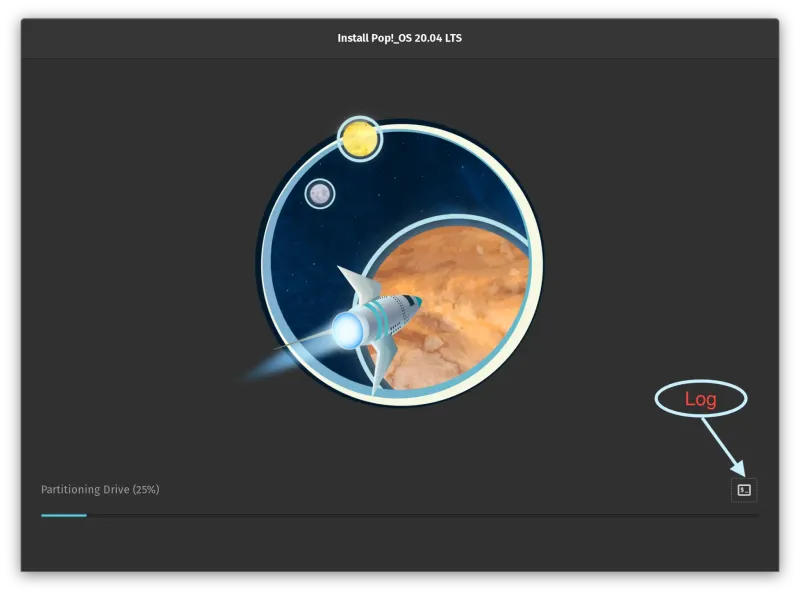Click the "Install Pop!_OS 20.04 LTS" title
The height and width of the screenshot is (595, 800).
coord(399,38)
